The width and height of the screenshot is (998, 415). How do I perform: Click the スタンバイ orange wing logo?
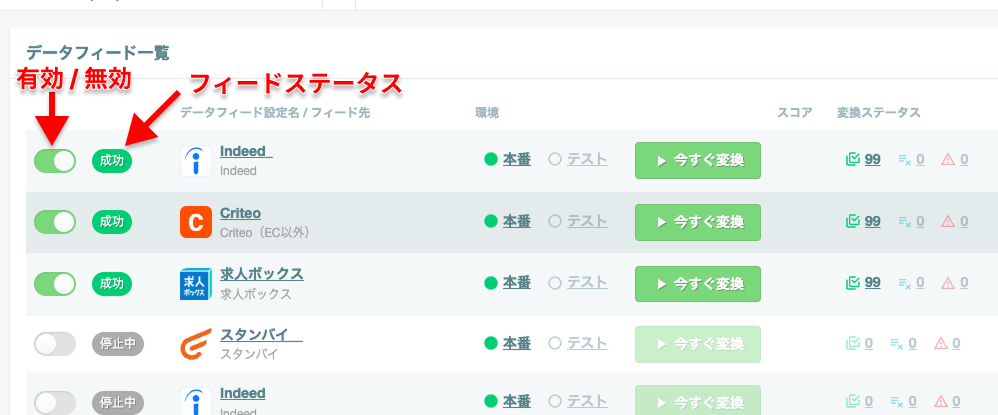(196, 344)
